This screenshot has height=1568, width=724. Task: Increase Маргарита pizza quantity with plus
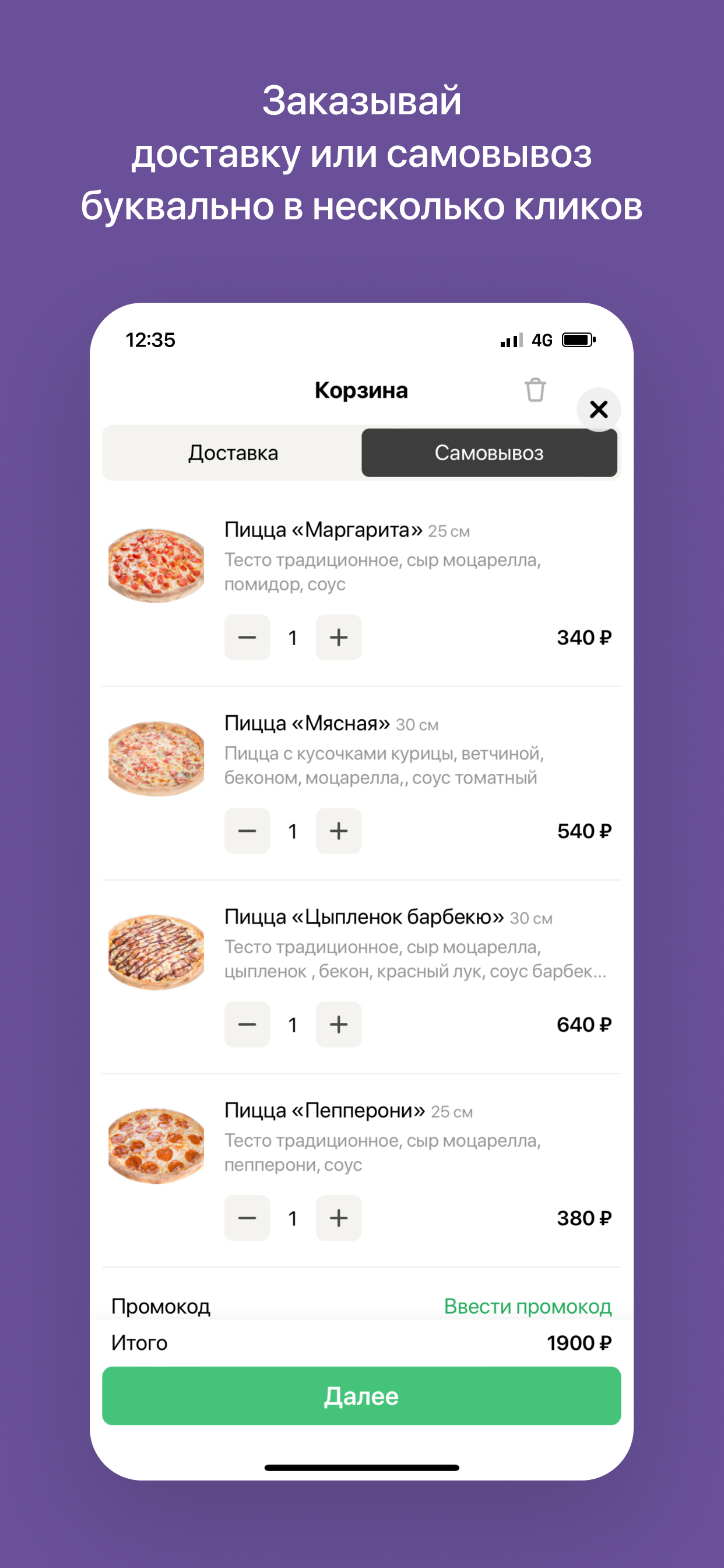point(339,638)
